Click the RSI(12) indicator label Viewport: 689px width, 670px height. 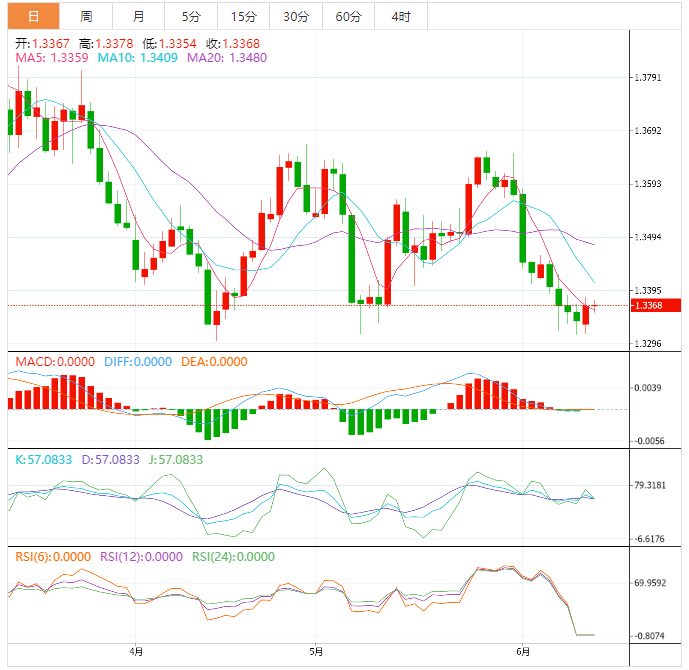[x=141, y=557]
